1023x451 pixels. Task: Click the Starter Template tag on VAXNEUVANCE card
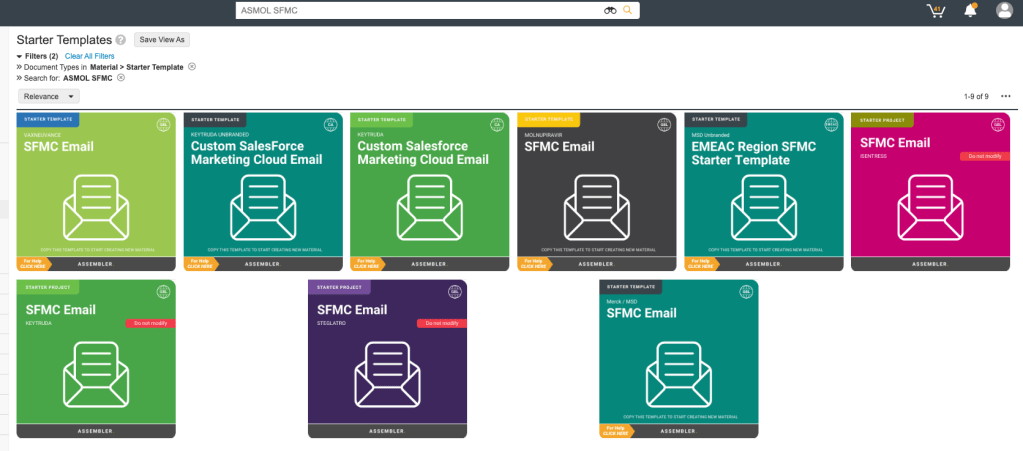point(48,119)
